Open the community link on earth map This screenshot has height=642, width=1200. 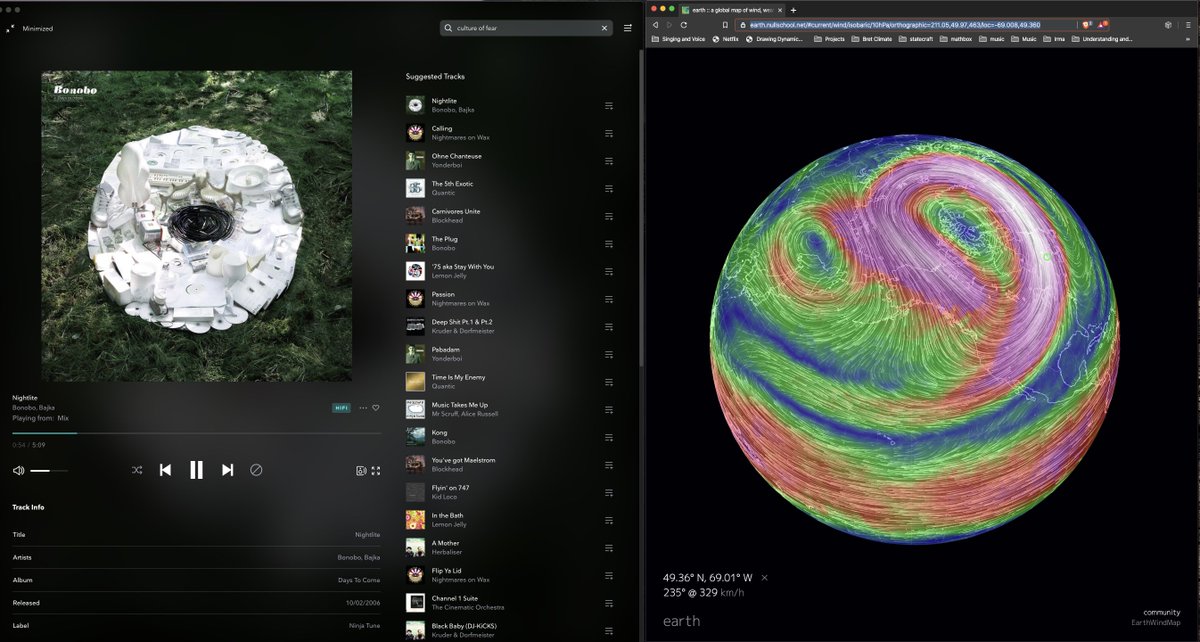pos(1163,612)
